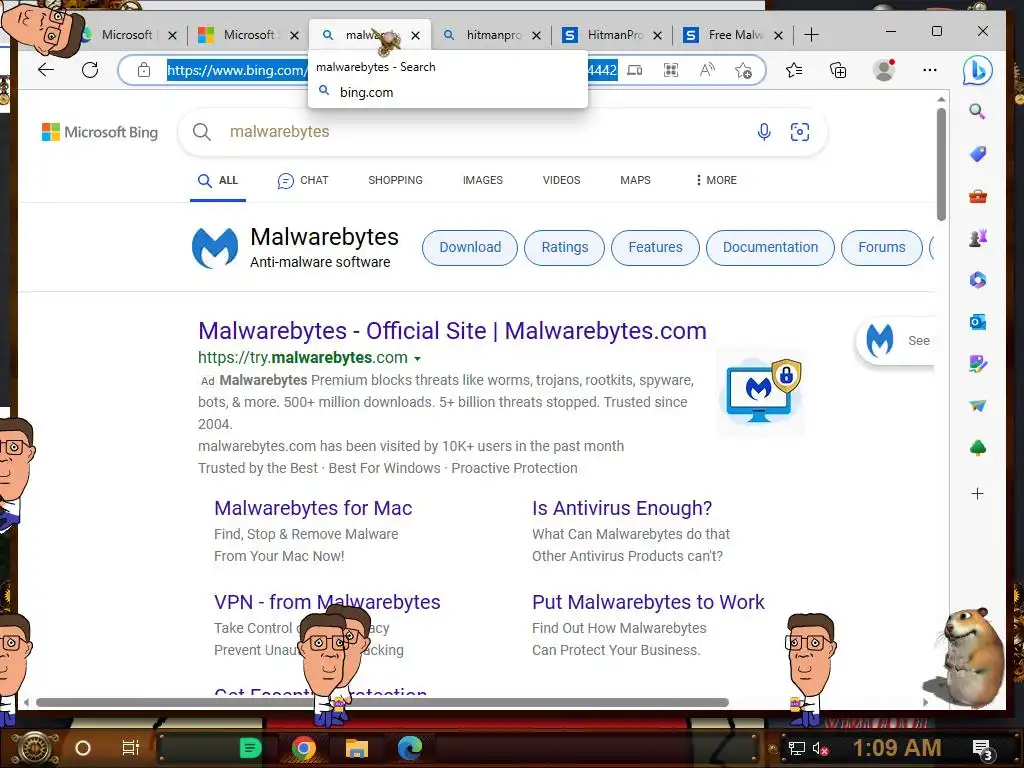
Task: Open the Drop paper plane icon in the sidebar
Action: tap(978, 406)
